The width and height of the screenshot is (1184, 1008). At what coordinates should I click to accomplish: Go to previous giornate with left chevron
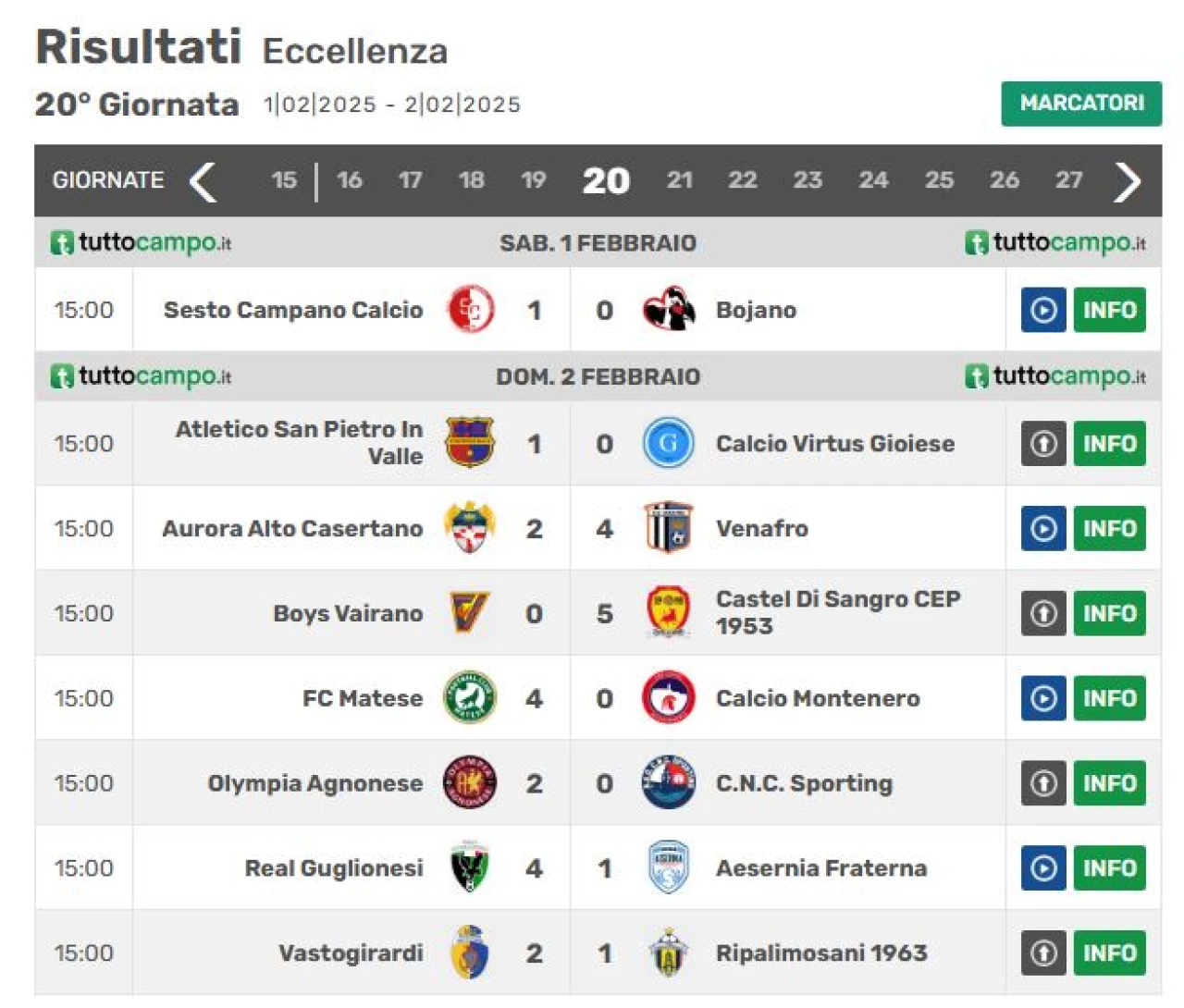coord(203,181)
